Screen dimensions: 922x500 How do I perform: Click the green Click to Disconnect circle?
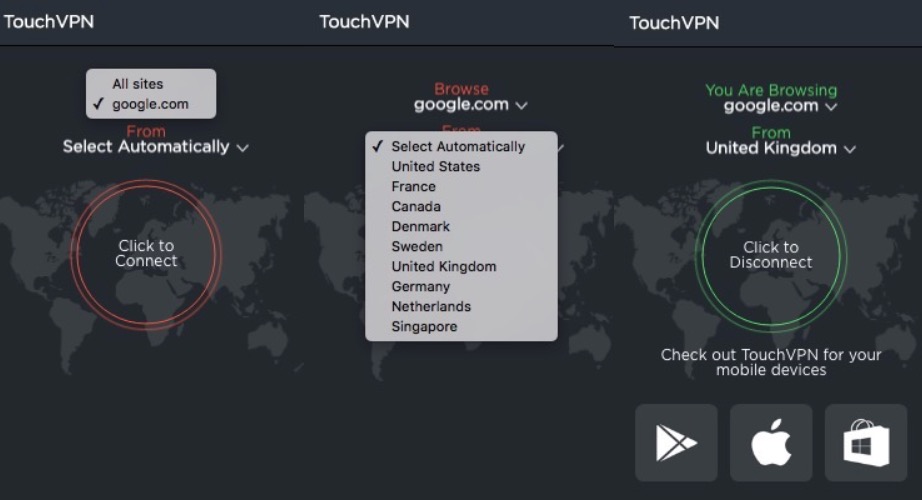coord(771,255)
